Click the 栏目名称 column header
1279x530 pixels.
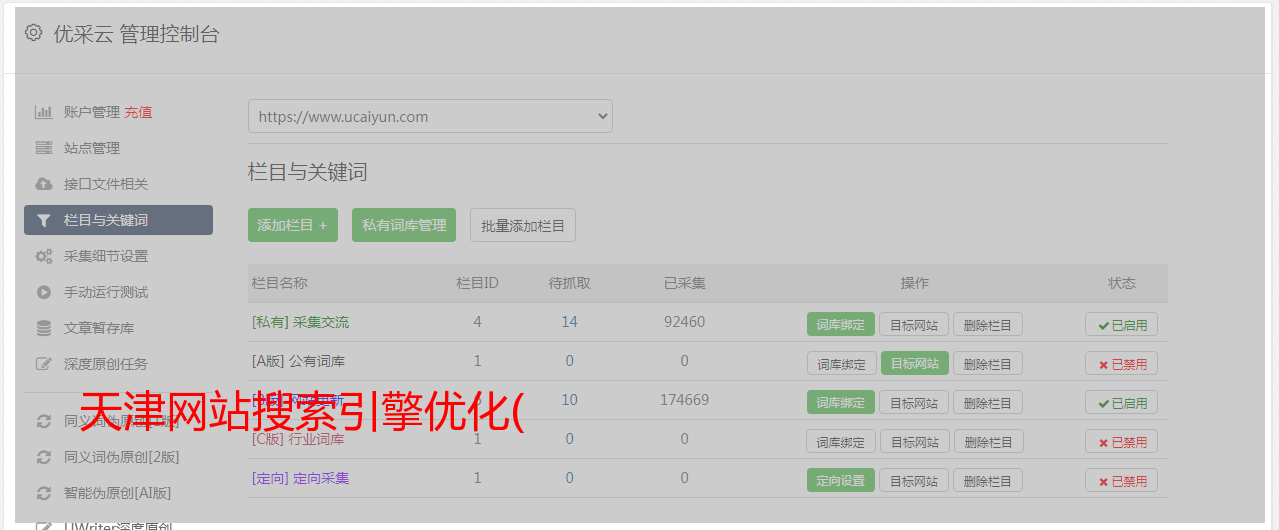pos(279,283)
